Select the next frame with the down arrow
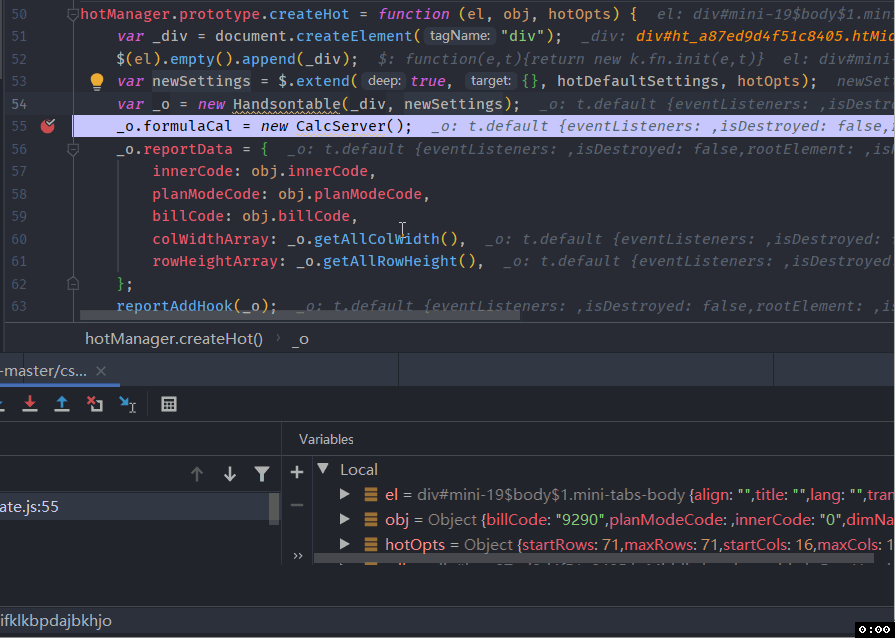 click(x=230, y=474)
